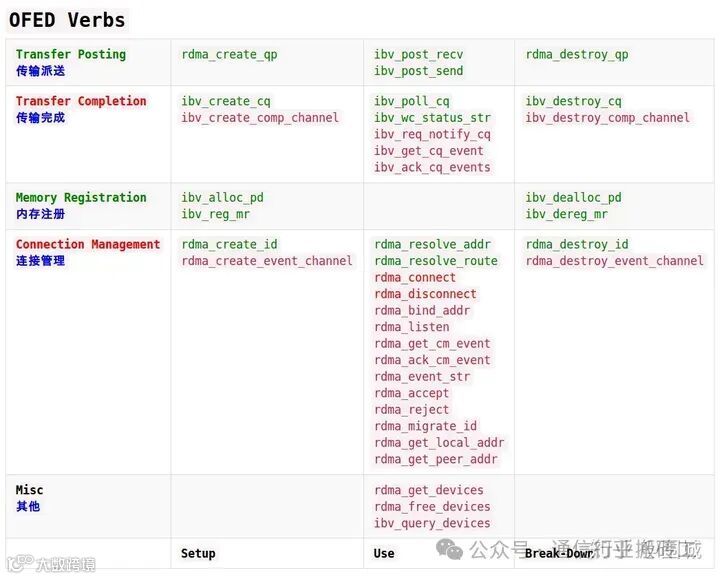Select ibv_req_notify_cq entry

(432, 135)
